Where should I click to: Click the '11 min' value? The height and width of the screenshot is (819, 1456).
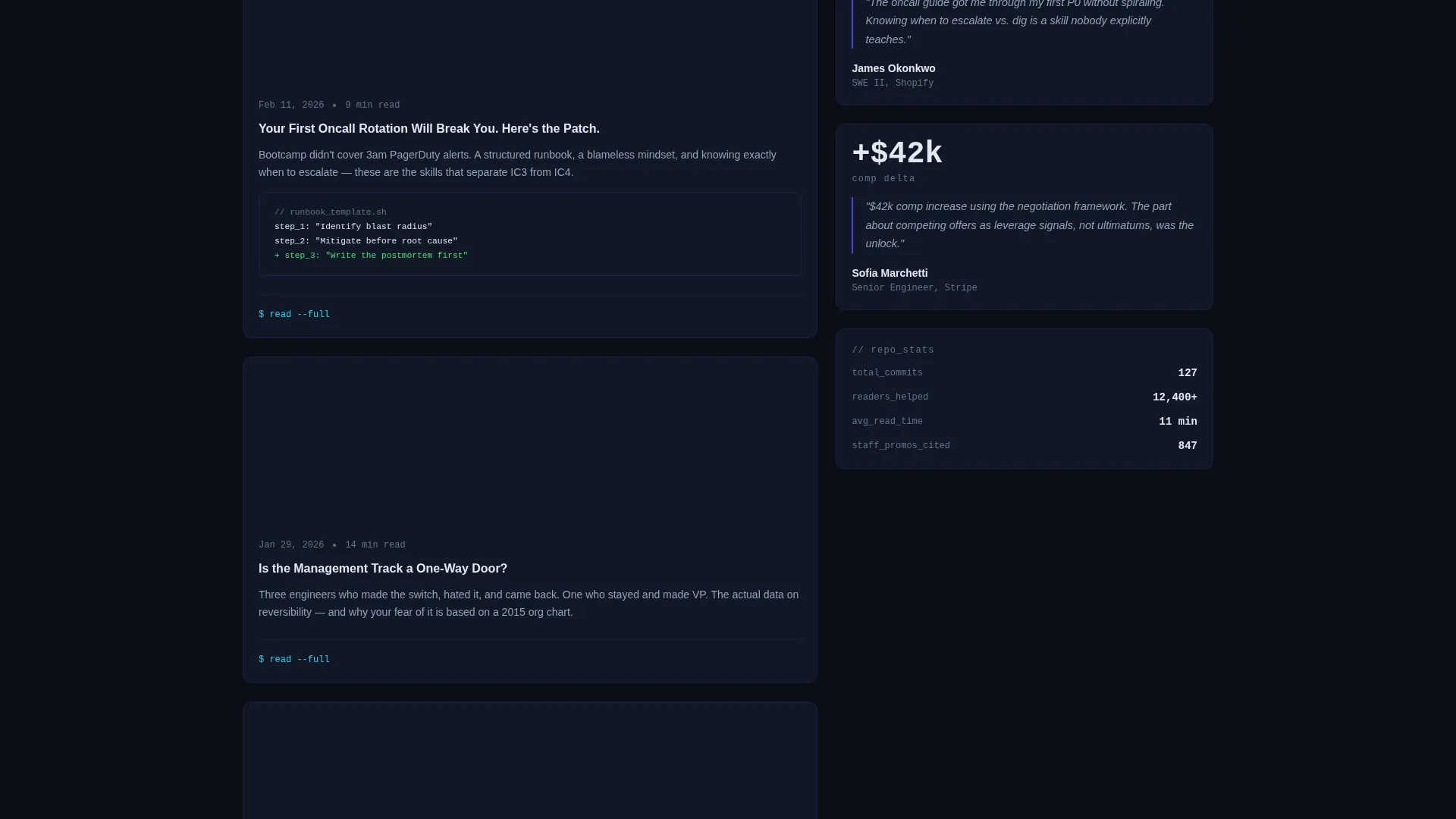pyautogui.click(x=1178, y=422)
